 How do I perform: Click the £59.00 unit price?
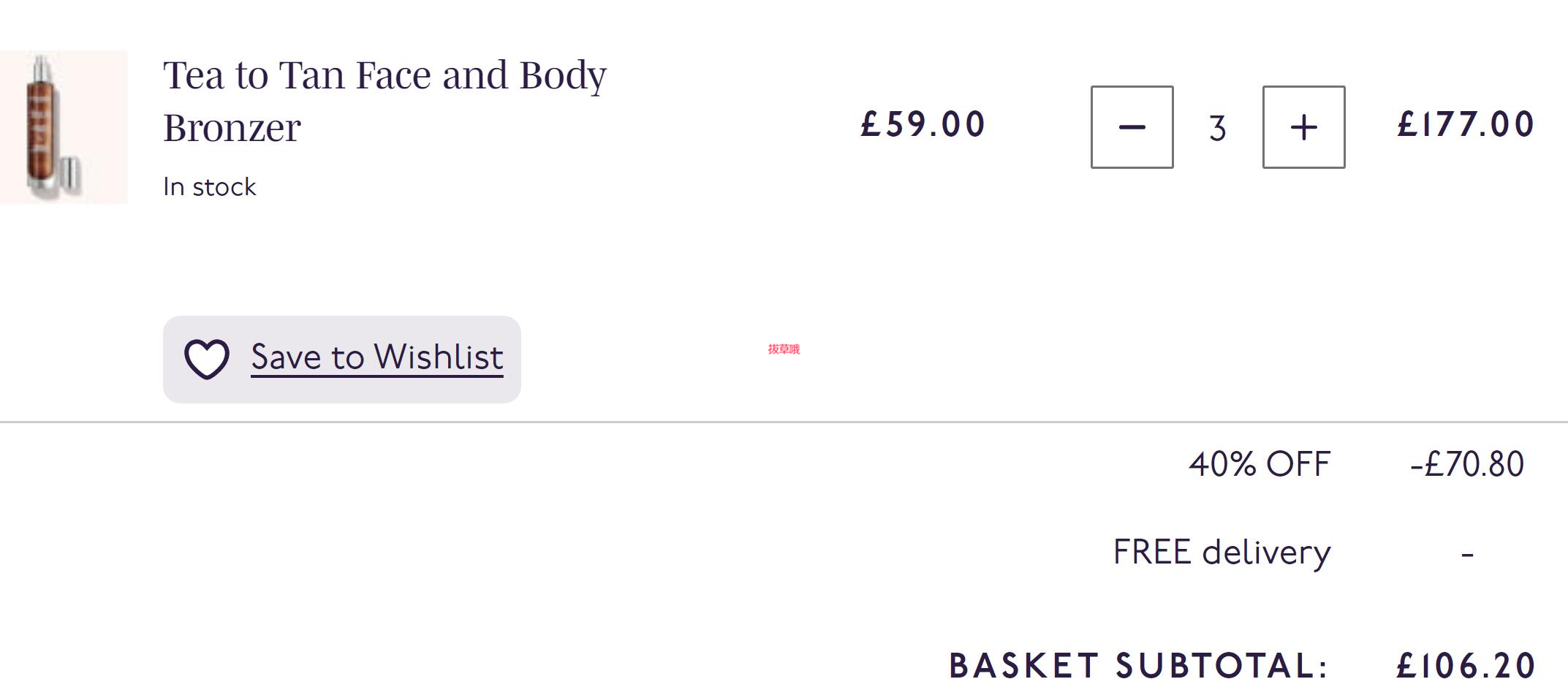923,124
